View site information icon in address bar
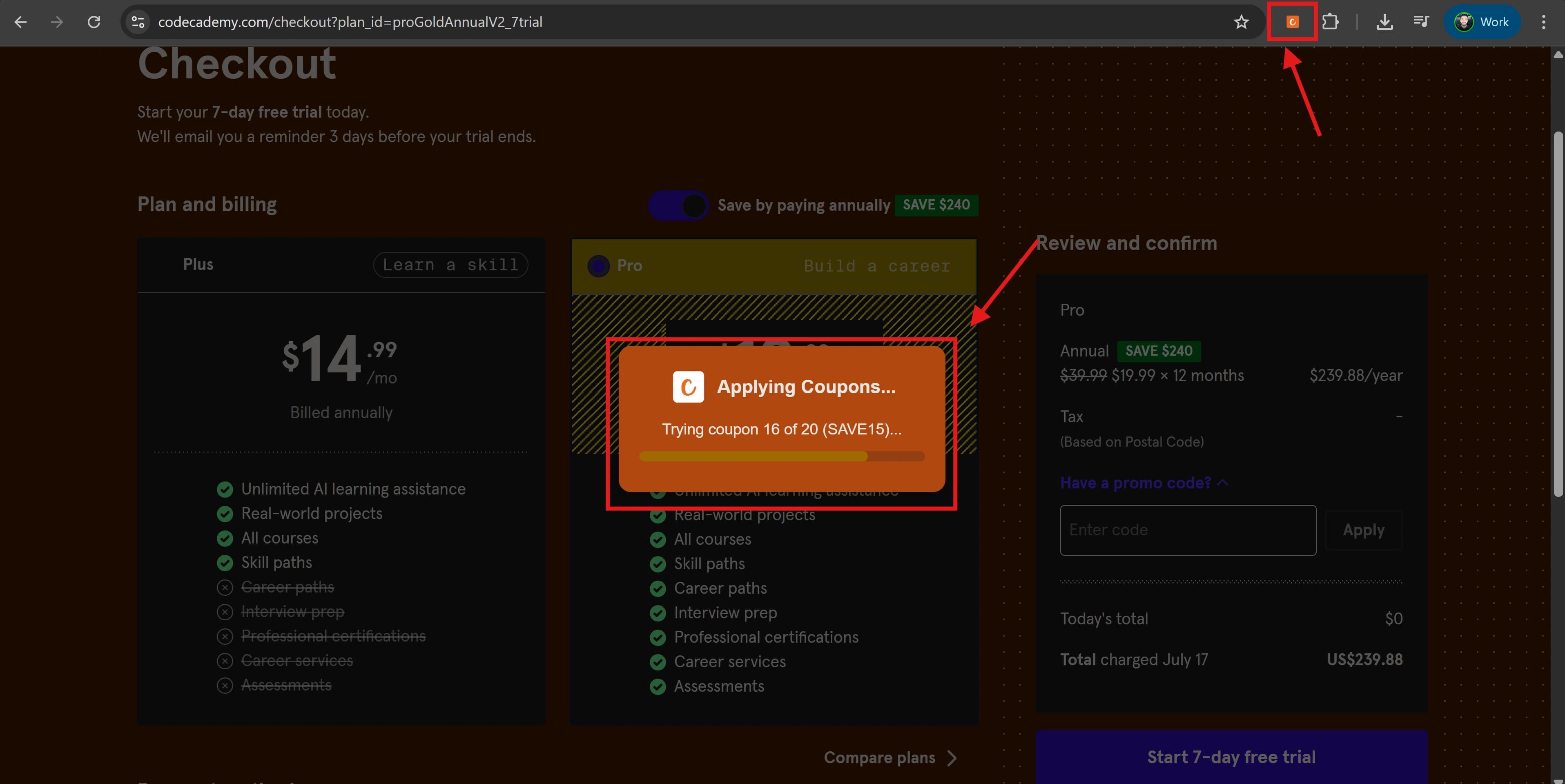 point(138,22)
